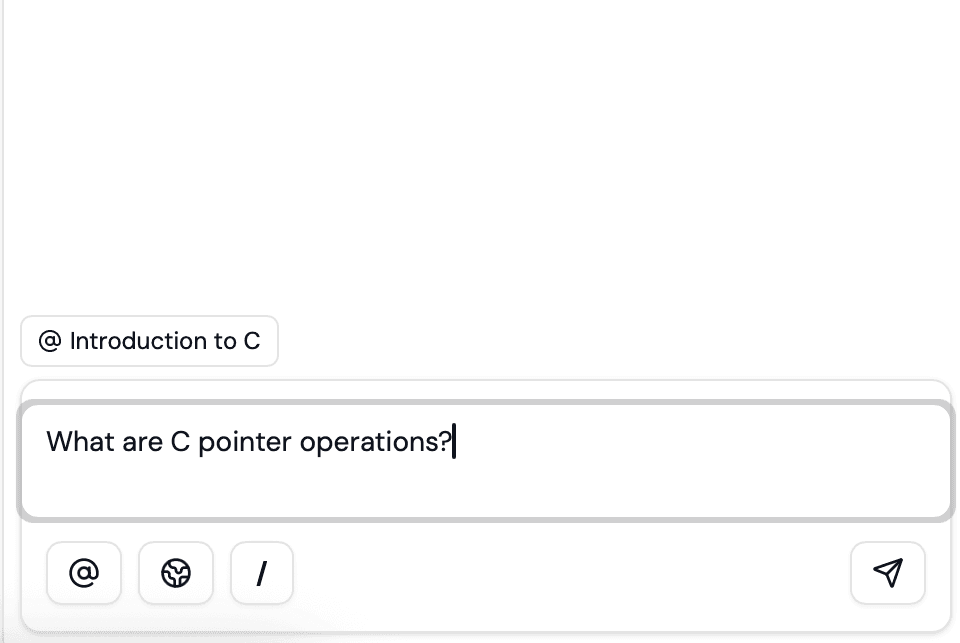The width and height of the screenshot is (960, 643).
Task: Click the empty line below the question
Action: click(400, 487)
